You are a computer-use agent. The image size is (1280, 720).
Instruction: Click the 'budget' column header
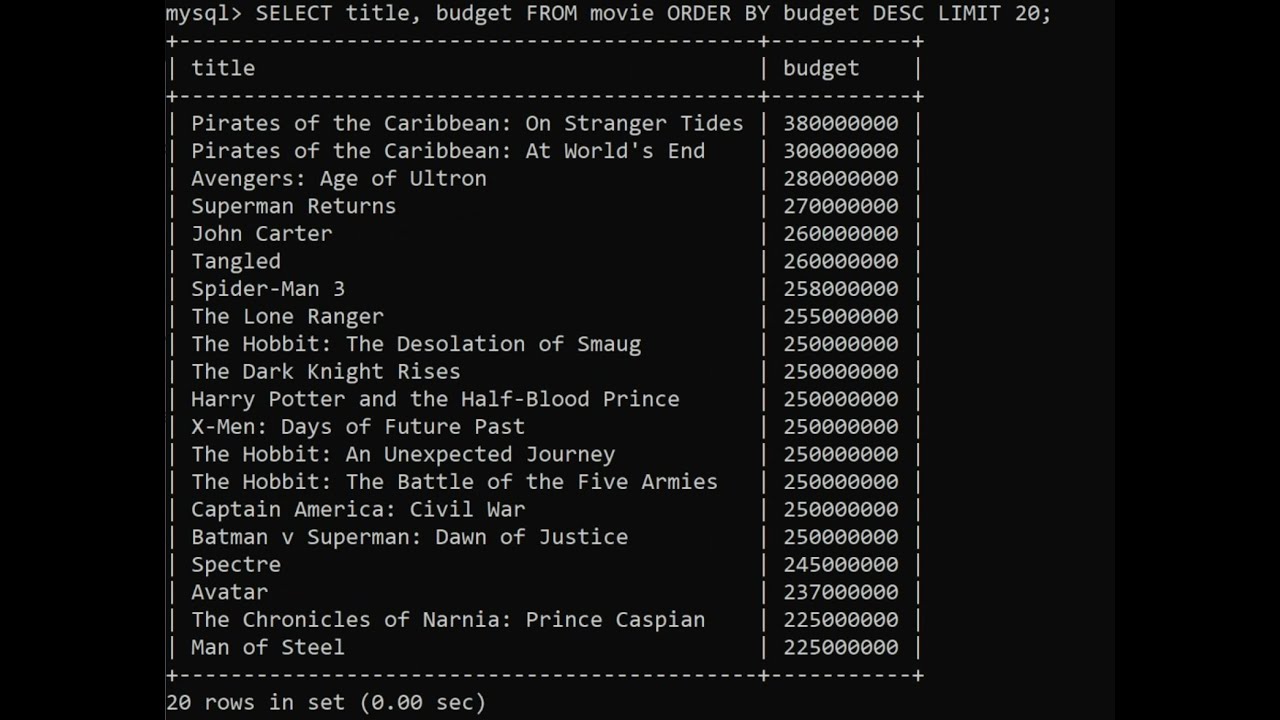[x=820, y=68]
